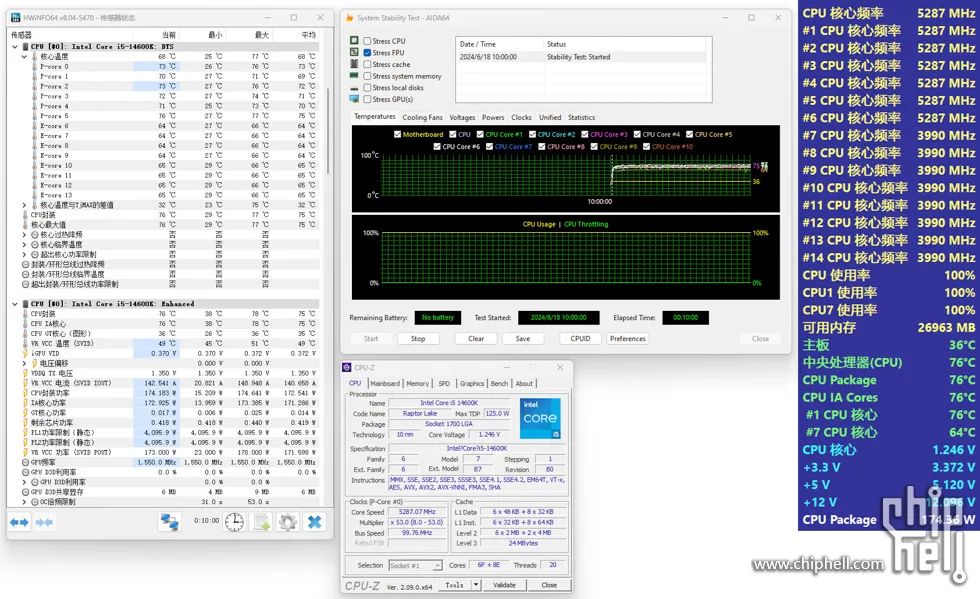Click HWiNFO blue X close sensors icon
Screen dimensions: 980x599
coord(314,522)
